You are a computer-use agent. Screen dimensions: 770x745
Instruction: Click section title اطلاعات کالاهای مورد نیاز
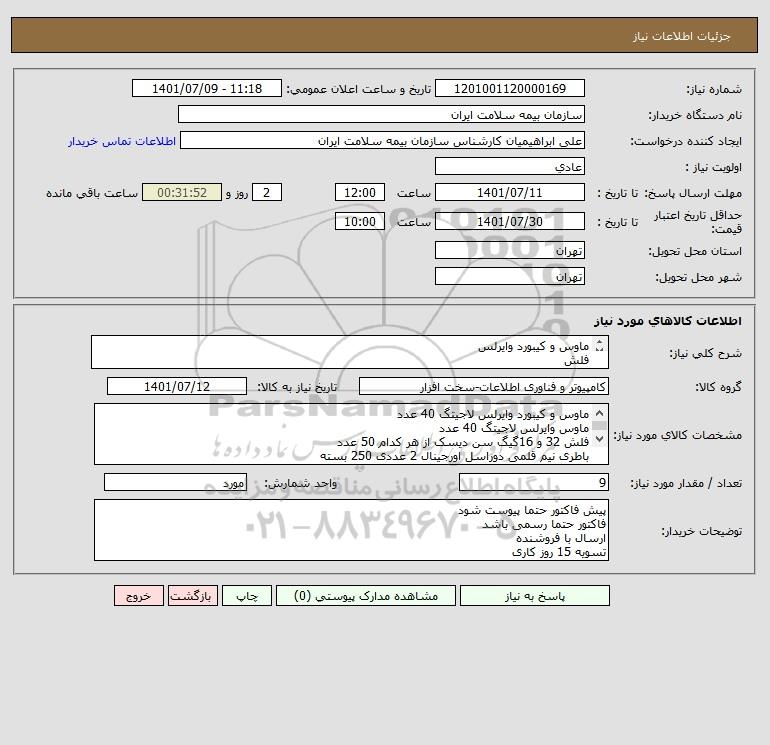668,321
